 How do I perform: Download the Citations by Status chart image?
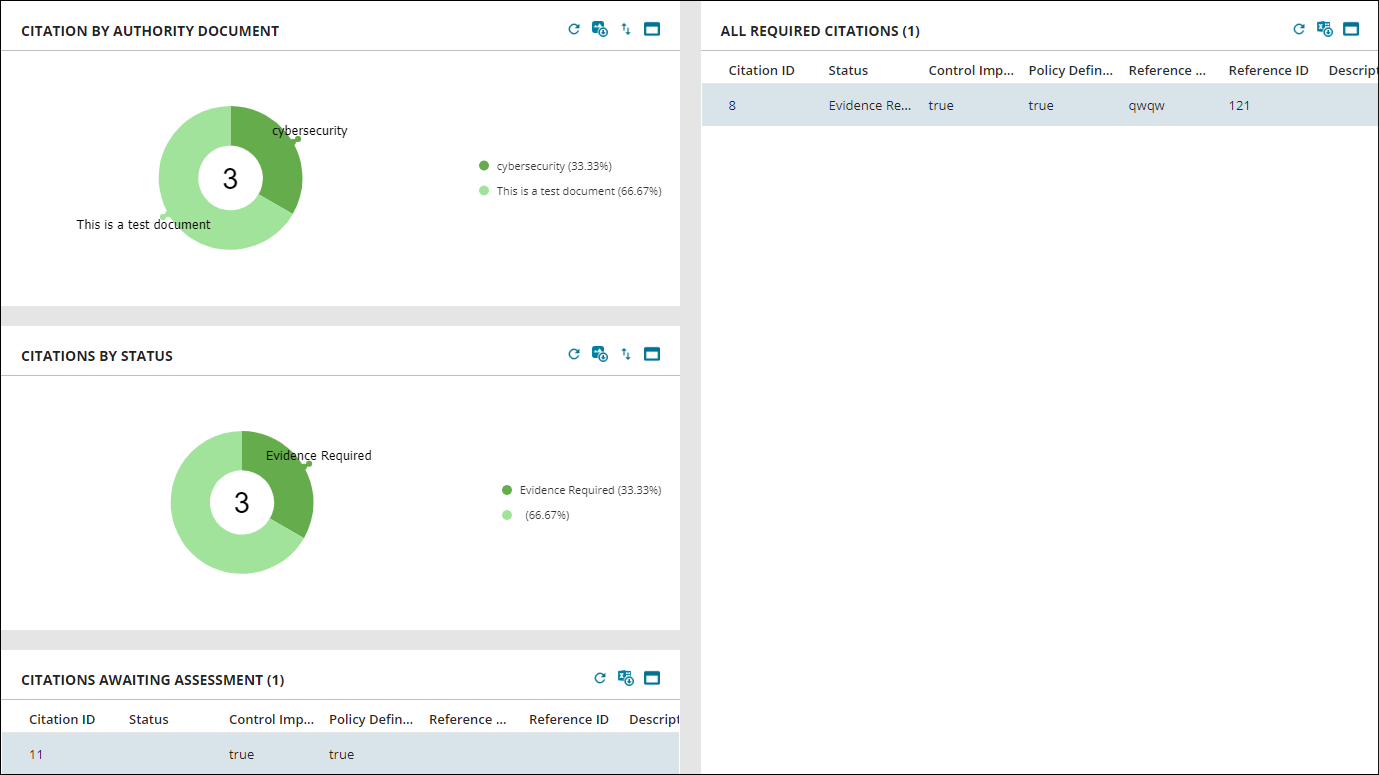click(x=599, y=354)
